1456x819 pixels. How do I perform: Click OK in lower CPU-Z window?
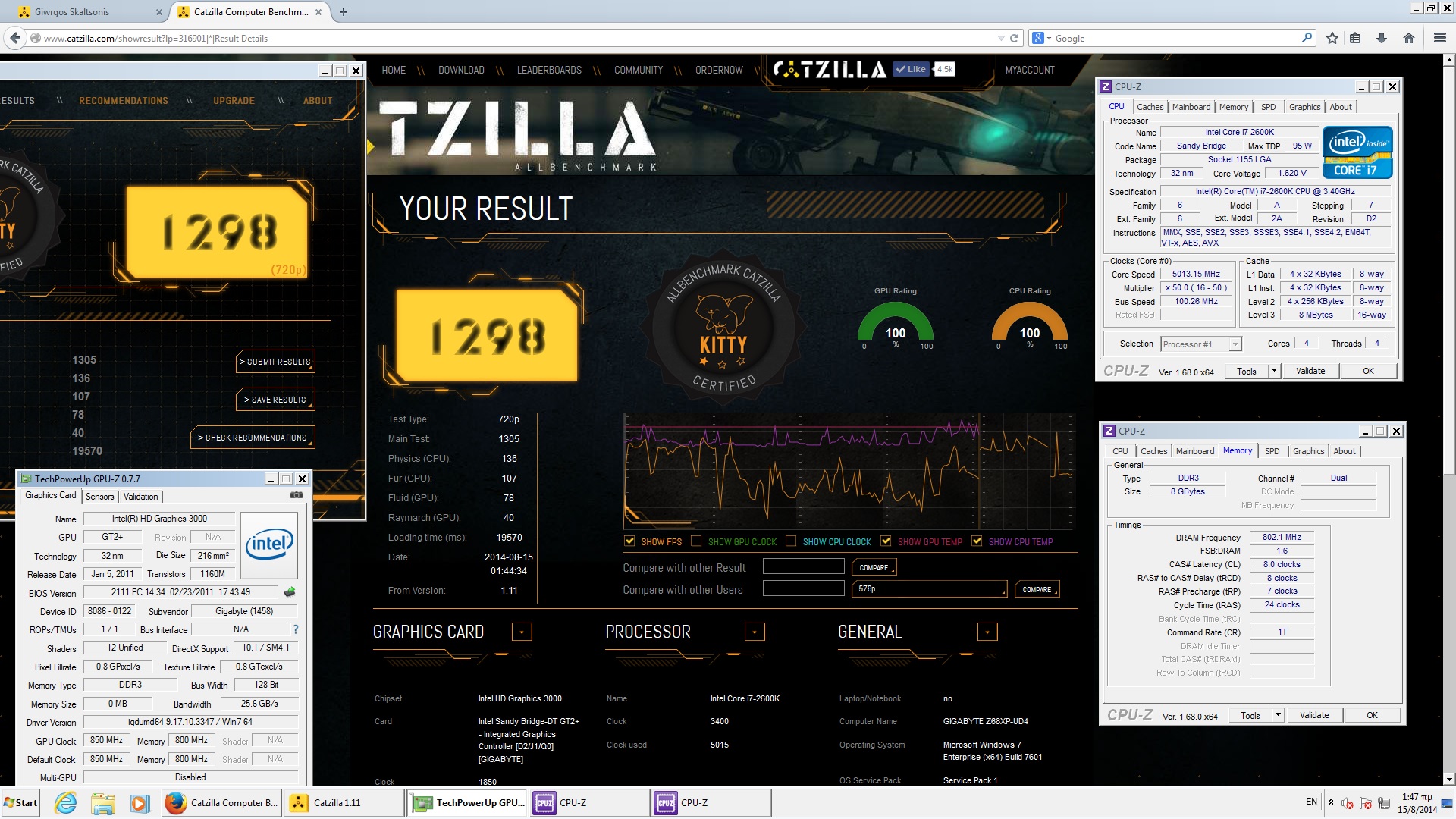[x=1372, y=715]
